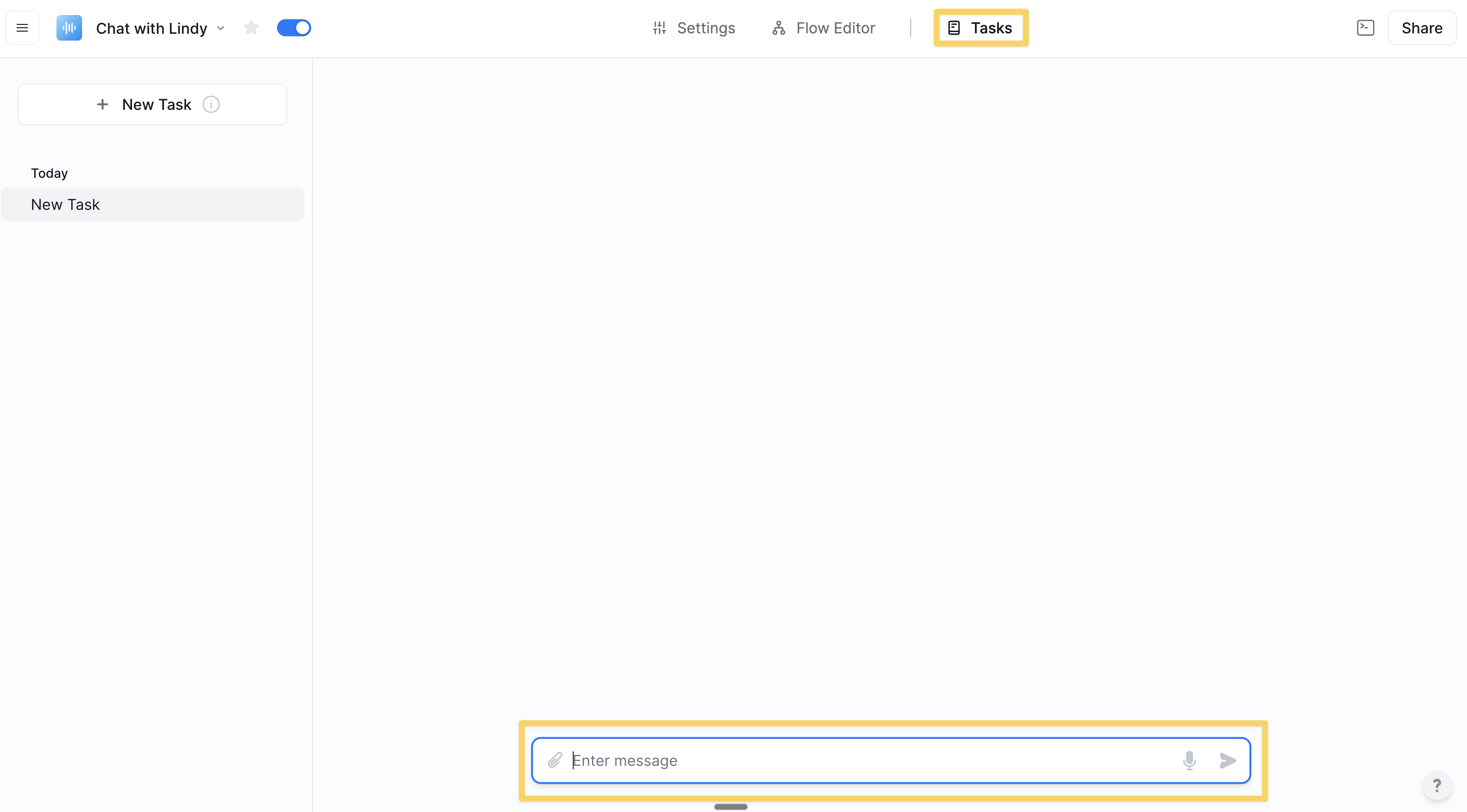Open the Chat with Lindy title menu

[x=151, y=29]
